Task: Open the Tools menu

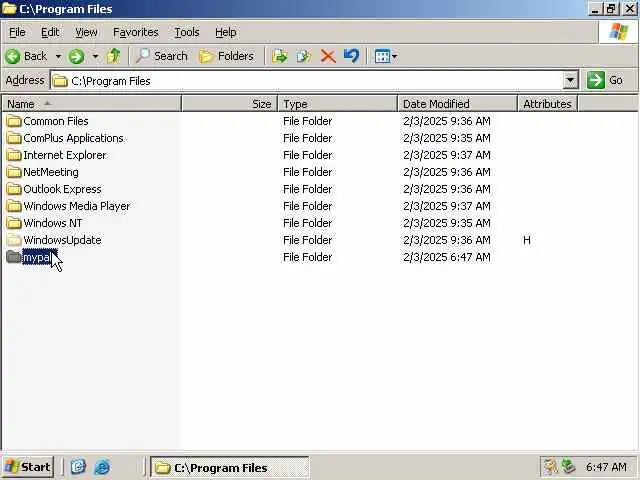Action: [x=187, y=32]
